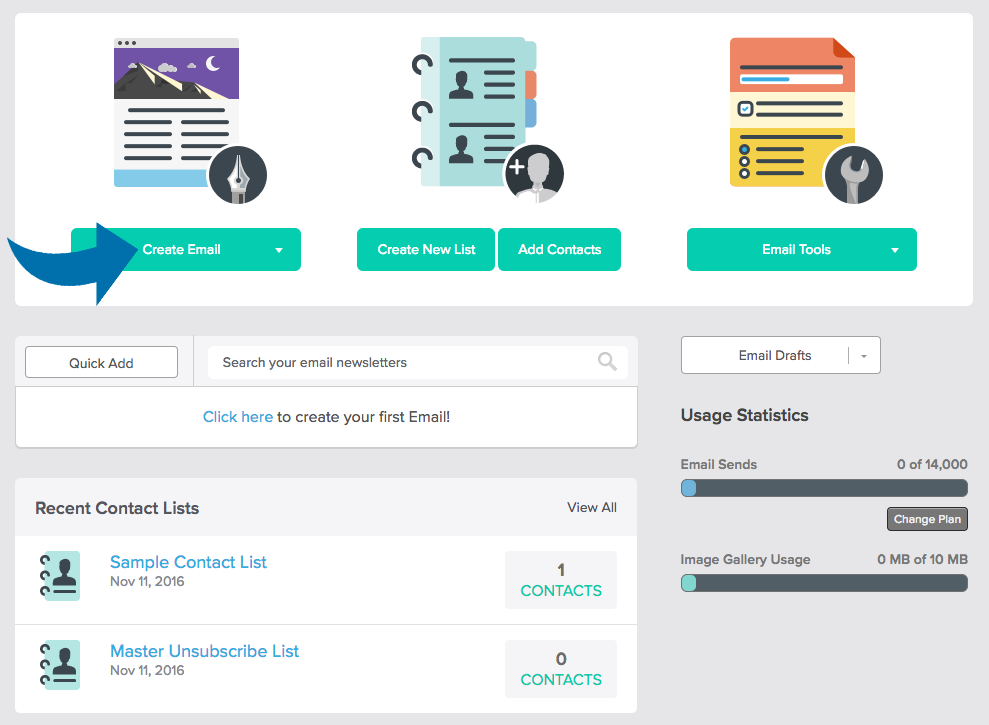
Task: Click View All contact lists
Action: [x=591, y=507]
